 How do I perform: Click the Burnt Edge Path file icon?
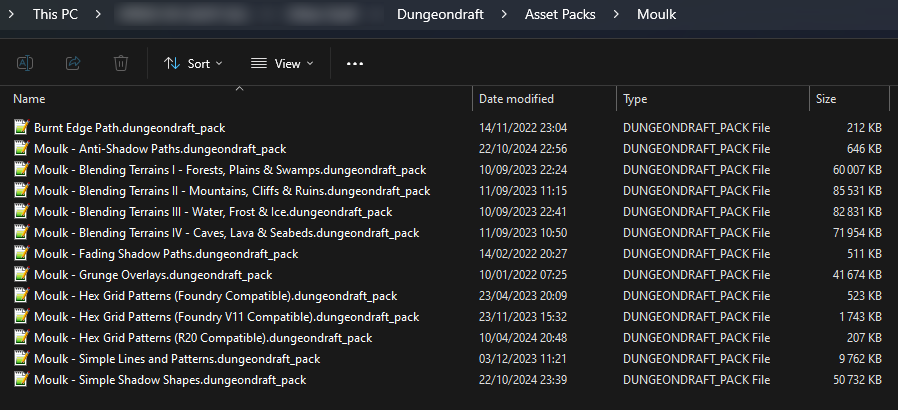tap(21, 128)
